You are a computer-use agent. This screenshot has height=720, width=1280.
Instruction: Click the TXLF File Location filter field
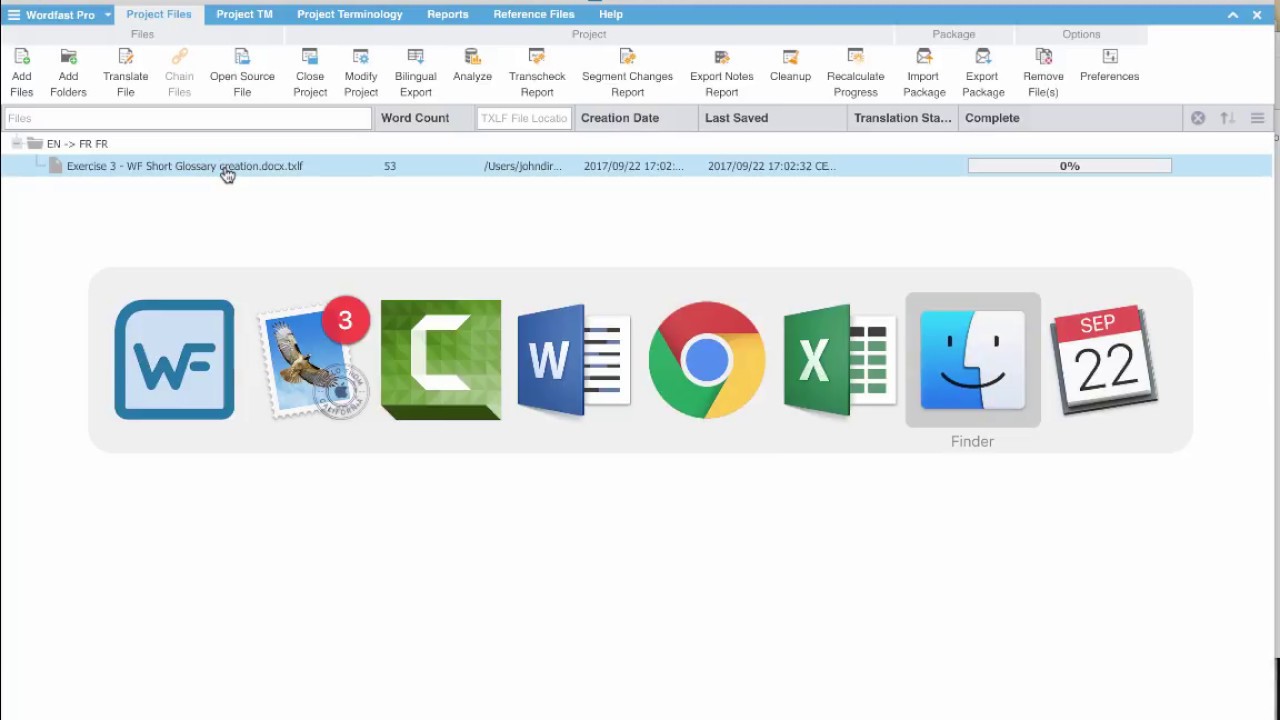(524, 118)
